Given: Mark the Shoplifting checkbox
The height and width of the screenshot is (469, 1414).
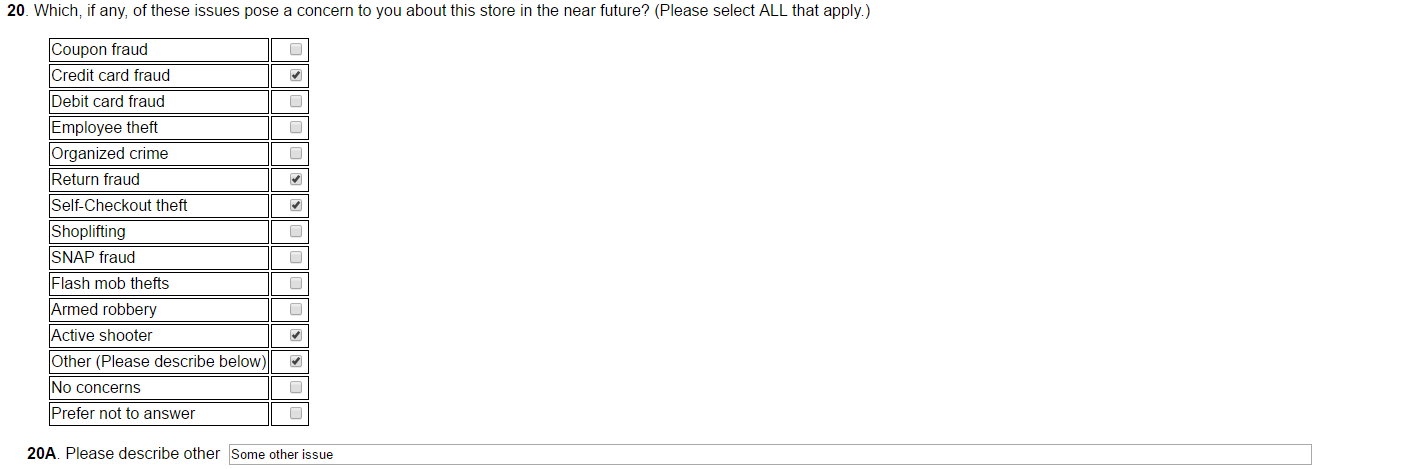Looking at the screenshot, I should coord(296,231).
